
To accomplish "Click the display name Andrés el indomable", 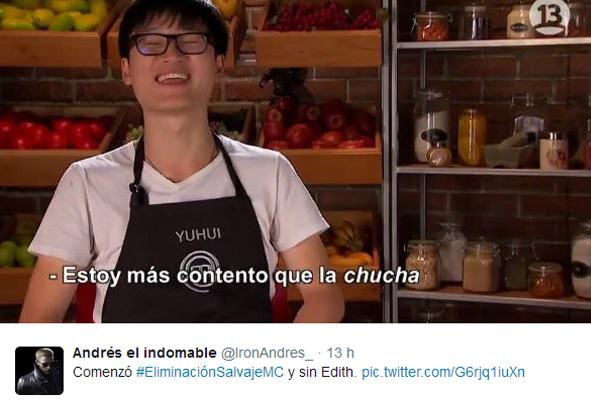I will 144,353.
